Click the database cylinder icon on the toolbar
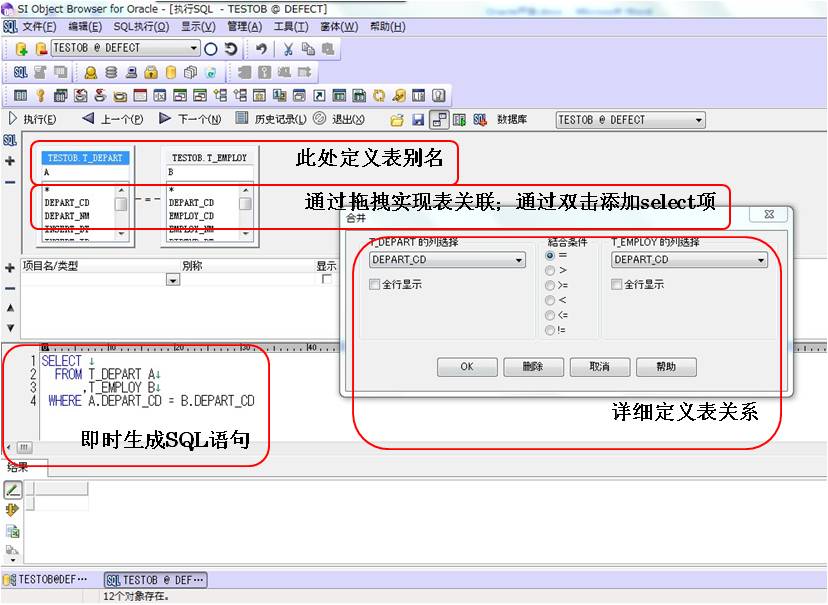The image size is (828, 605). point(111,71)
